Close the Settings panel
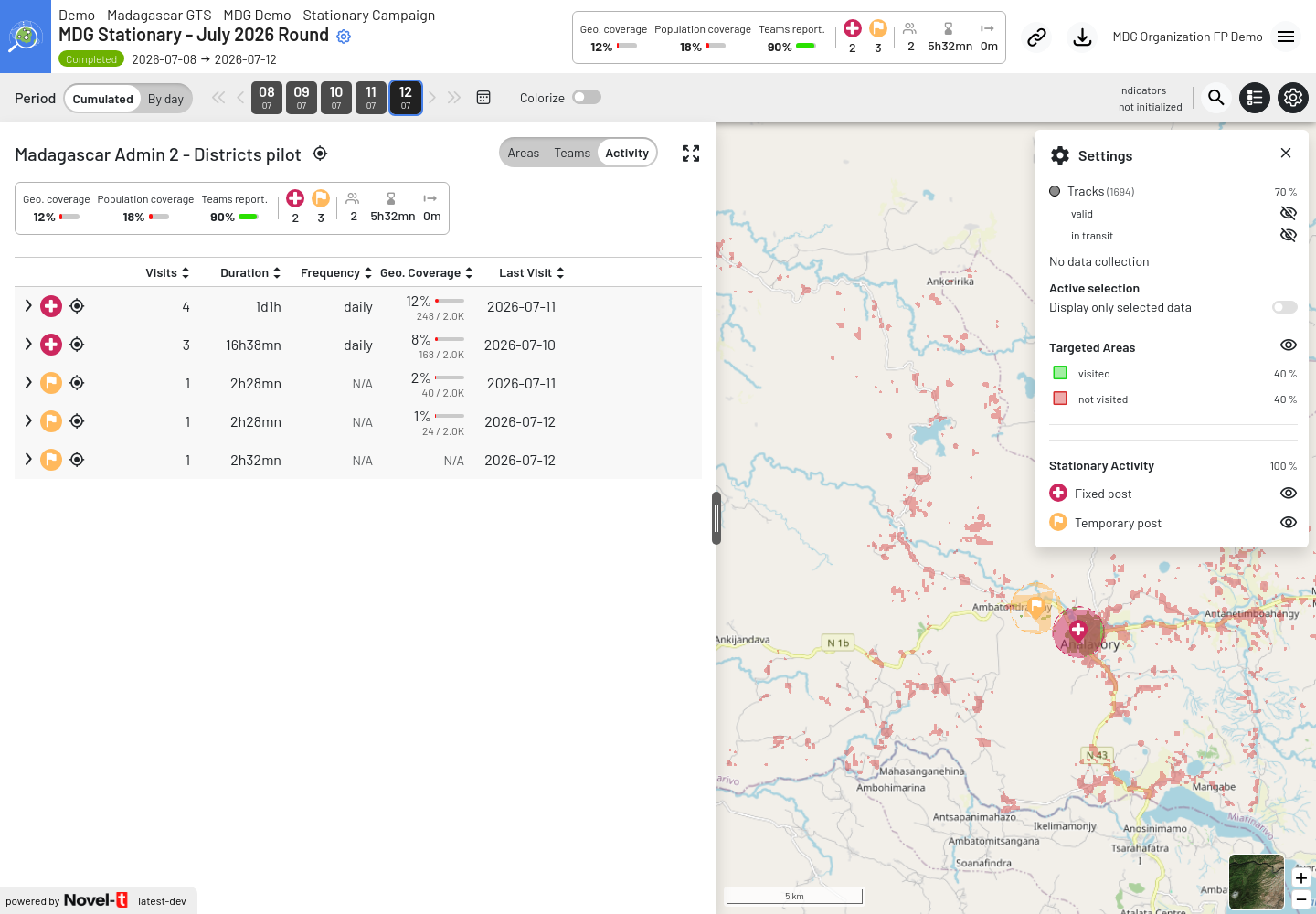 [x=1286, y=154]
